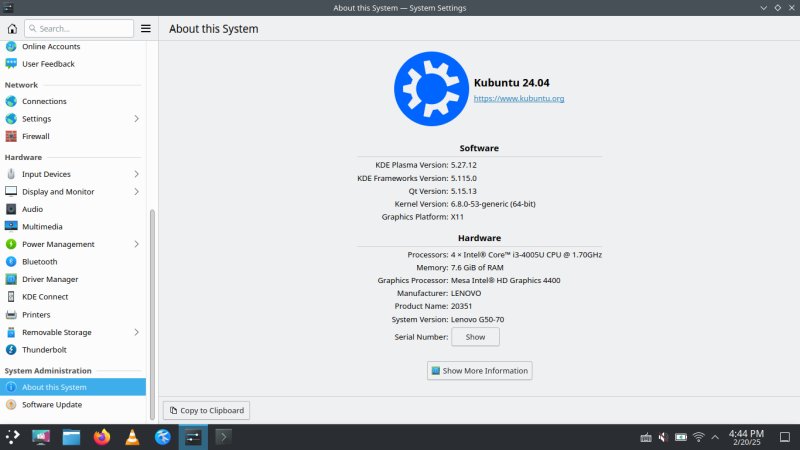800x450 pixels.
Task: Launch Firefox from the taskbar
Action: (x=102, y=437)
